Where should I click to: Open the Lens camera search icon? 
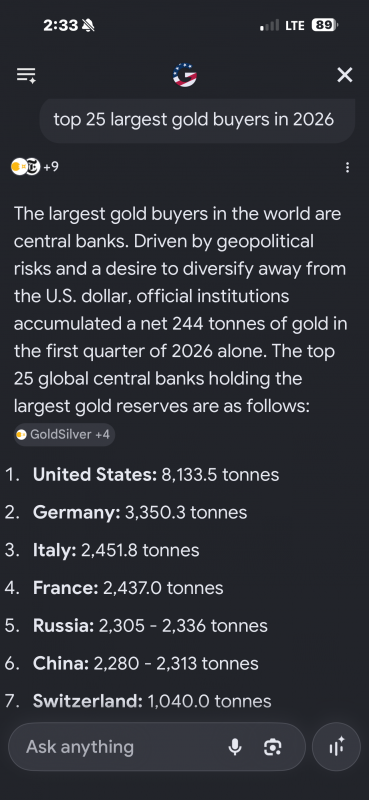pos(272,747)
